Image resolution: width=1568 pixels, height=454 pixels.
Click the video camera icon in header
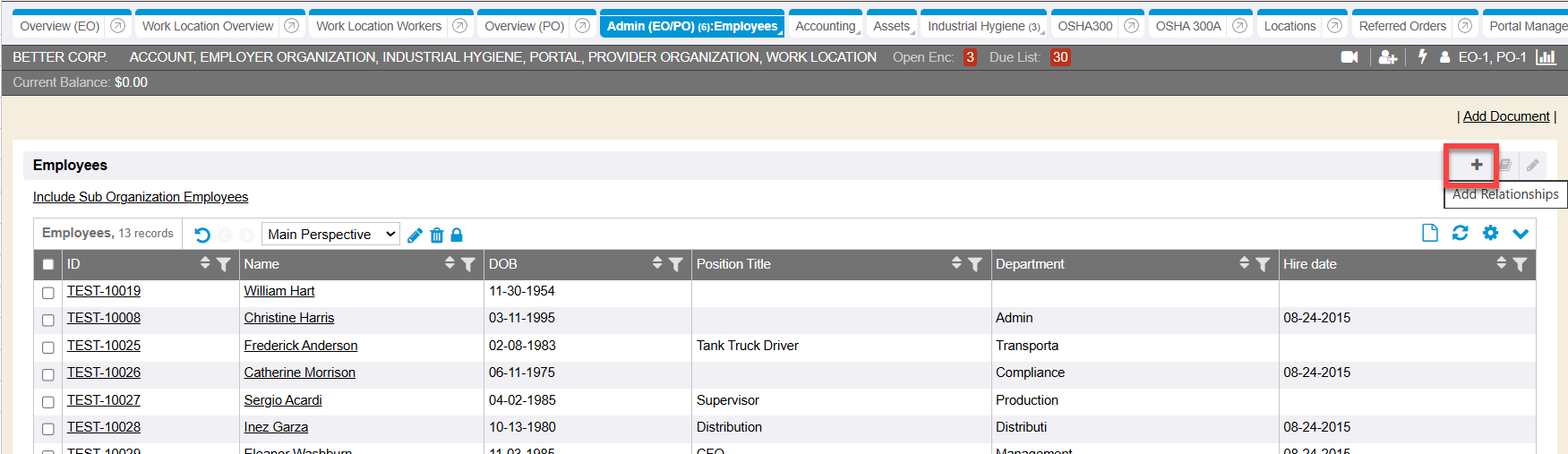point(1349,57)
